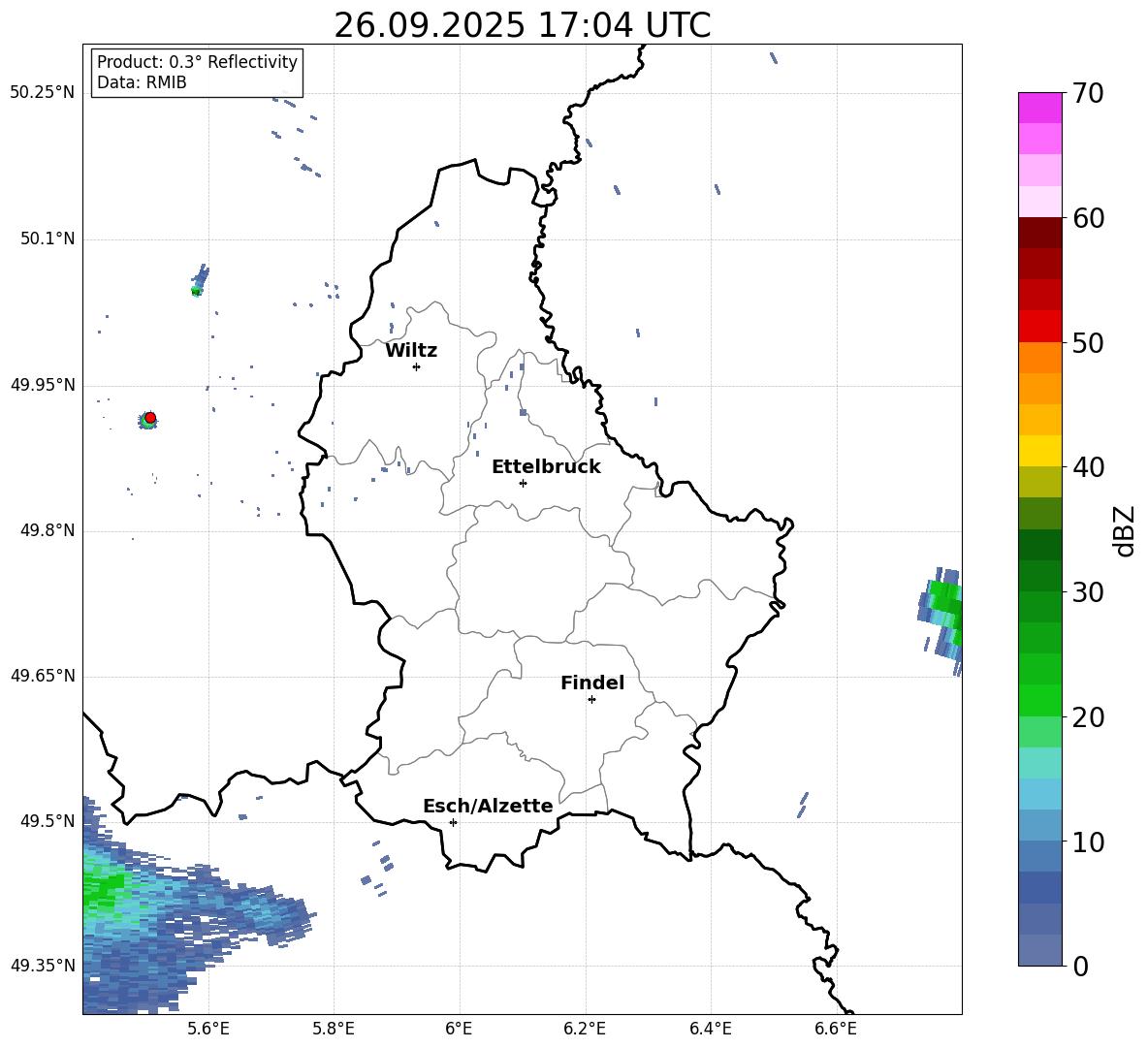This screenshot has height=1048, width=1148.
Task: Click the red dot radar echo
Action: 150,418
